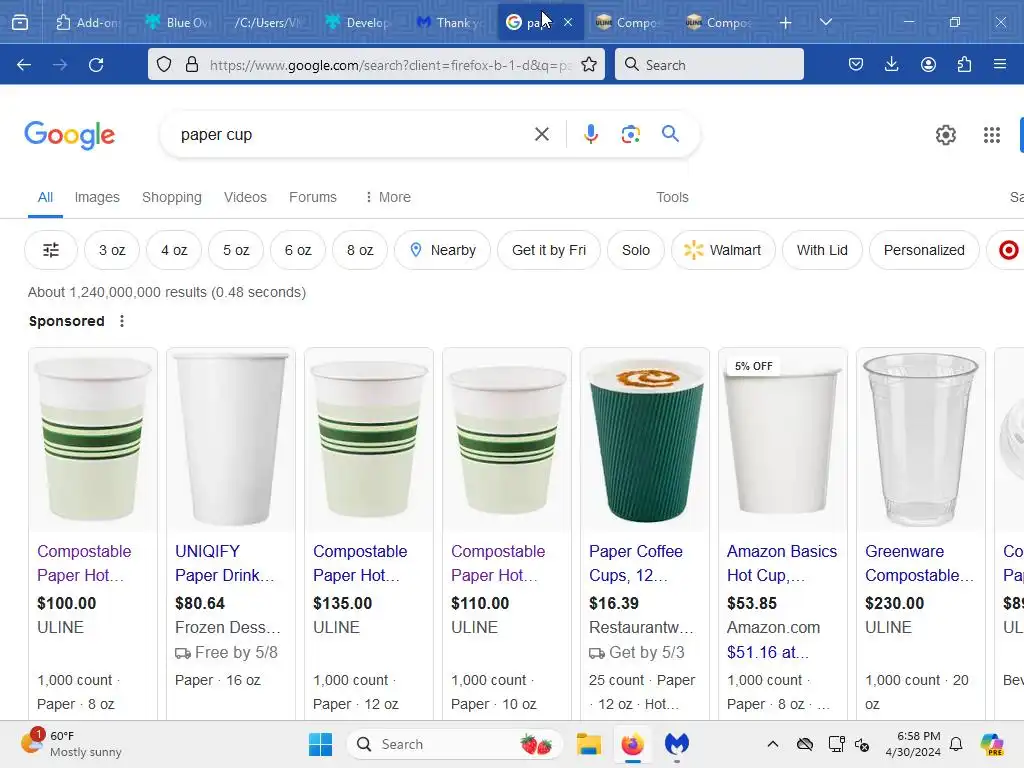
Task: Switch to the Blue Ov browser tab
Action: pos(178,23)
